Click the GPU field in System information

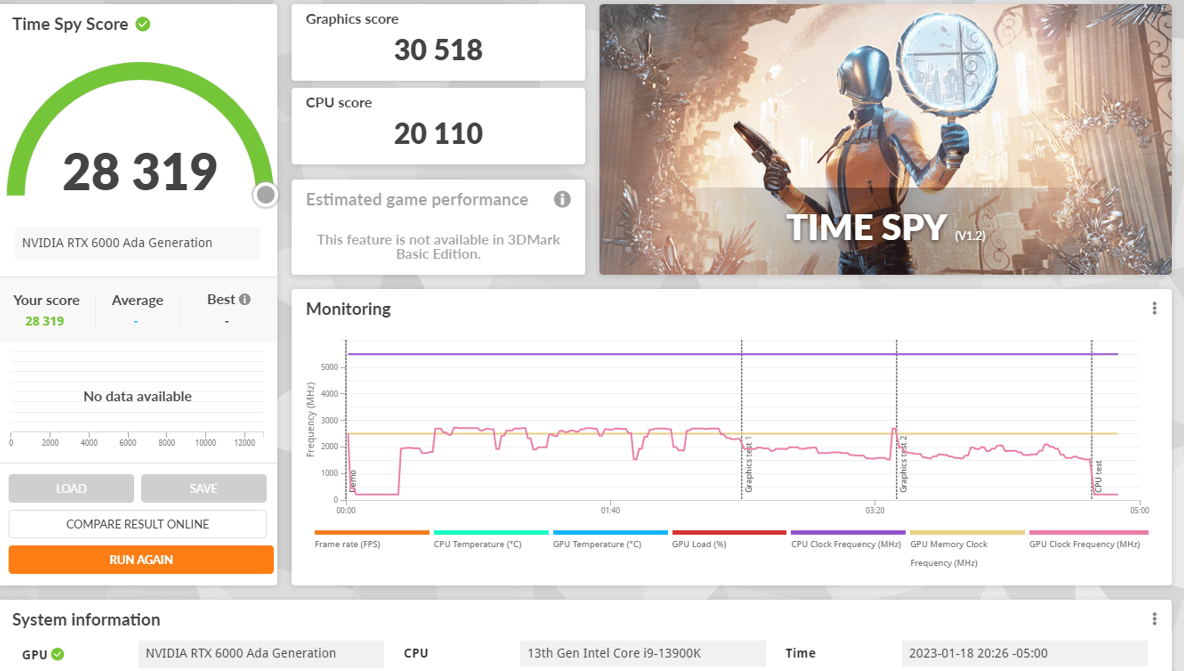pyautogui.click(x=261, y=654)
